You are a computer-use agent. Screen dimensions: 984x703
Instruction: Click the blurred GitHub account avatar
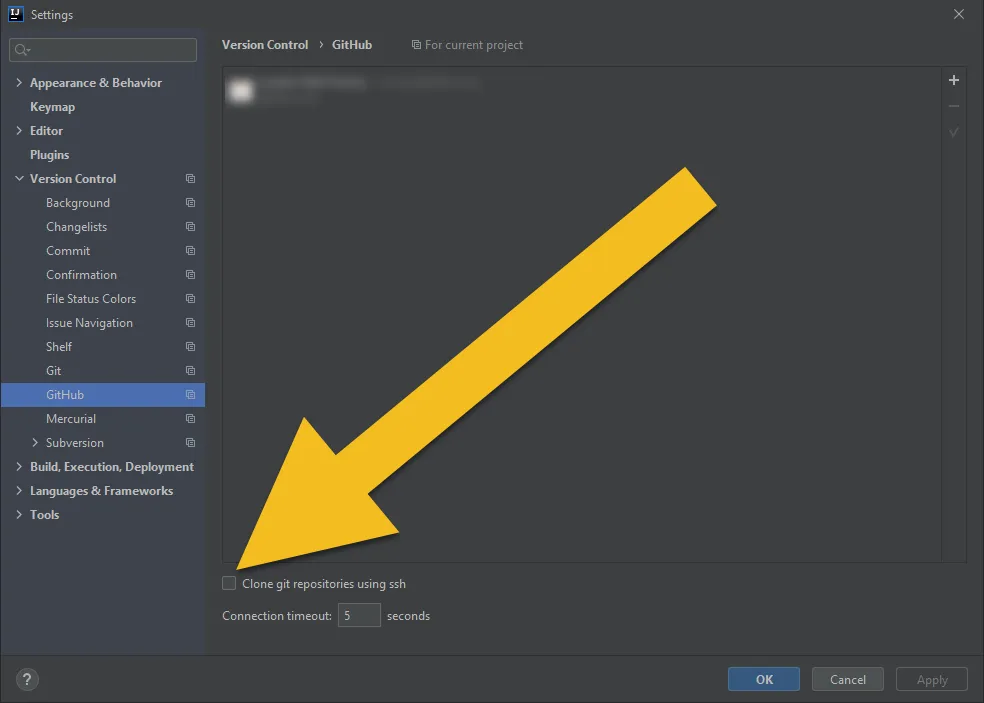click(240, 90)
